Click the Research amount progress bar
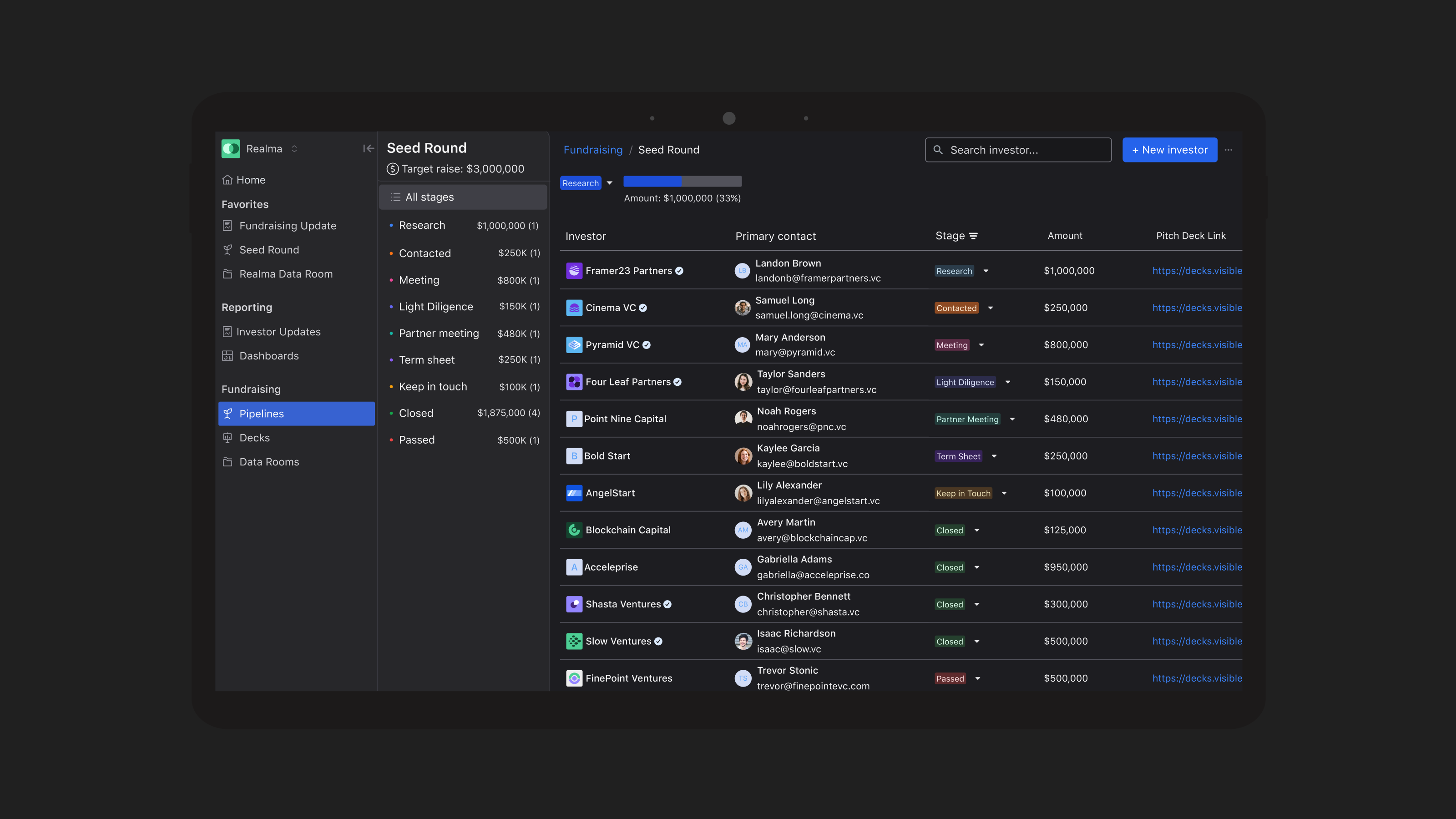The width and height of the screenshot is (1456, 819). [682, 182]
